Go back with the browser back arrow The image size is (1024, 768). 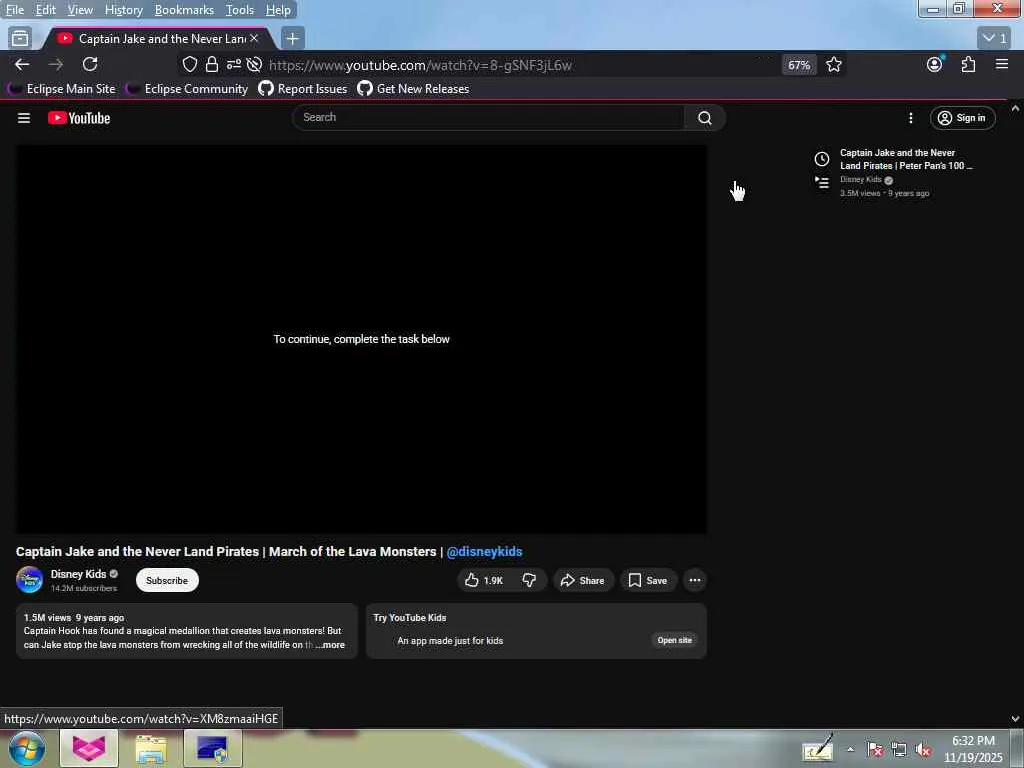[x=22, y=64]
